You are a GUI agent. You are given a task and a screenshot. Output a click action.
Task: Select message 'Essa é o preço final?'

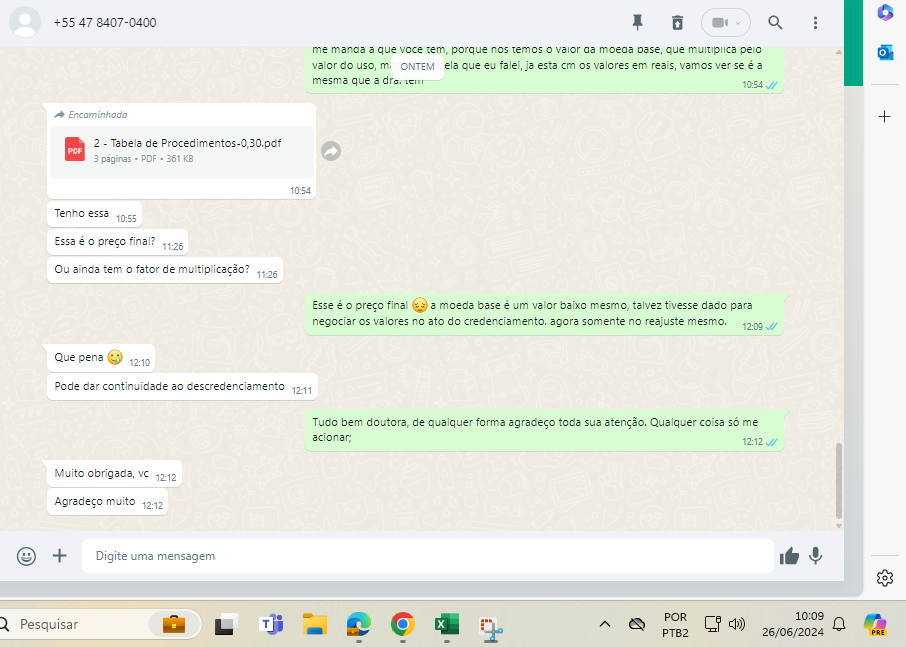(x=117, y=243)
